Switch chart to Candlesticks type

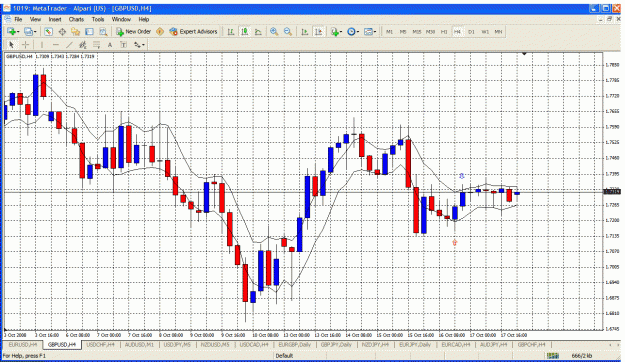click(245, 32)
